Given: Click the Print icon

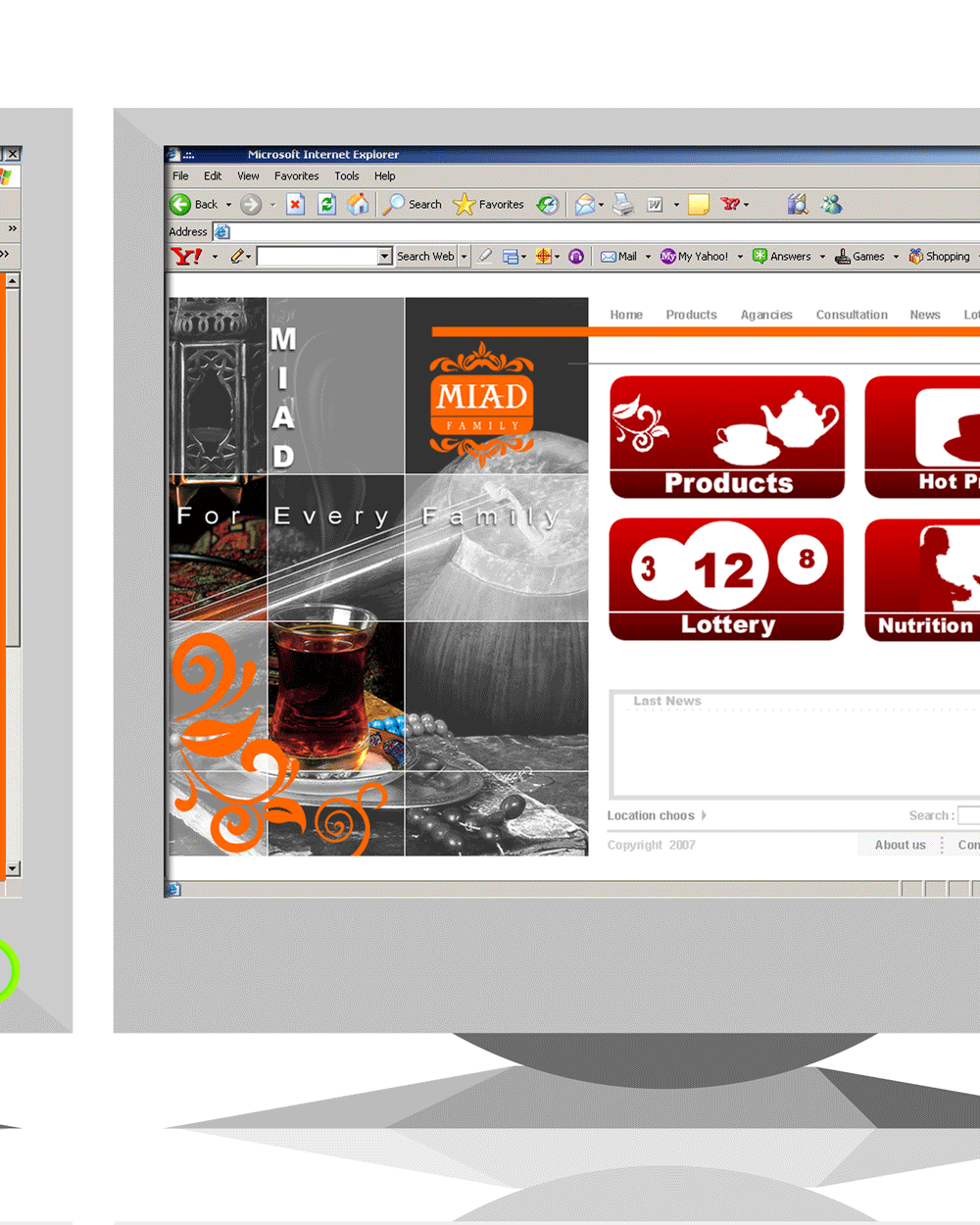Looking at the screenshot, I should (622, 204).
